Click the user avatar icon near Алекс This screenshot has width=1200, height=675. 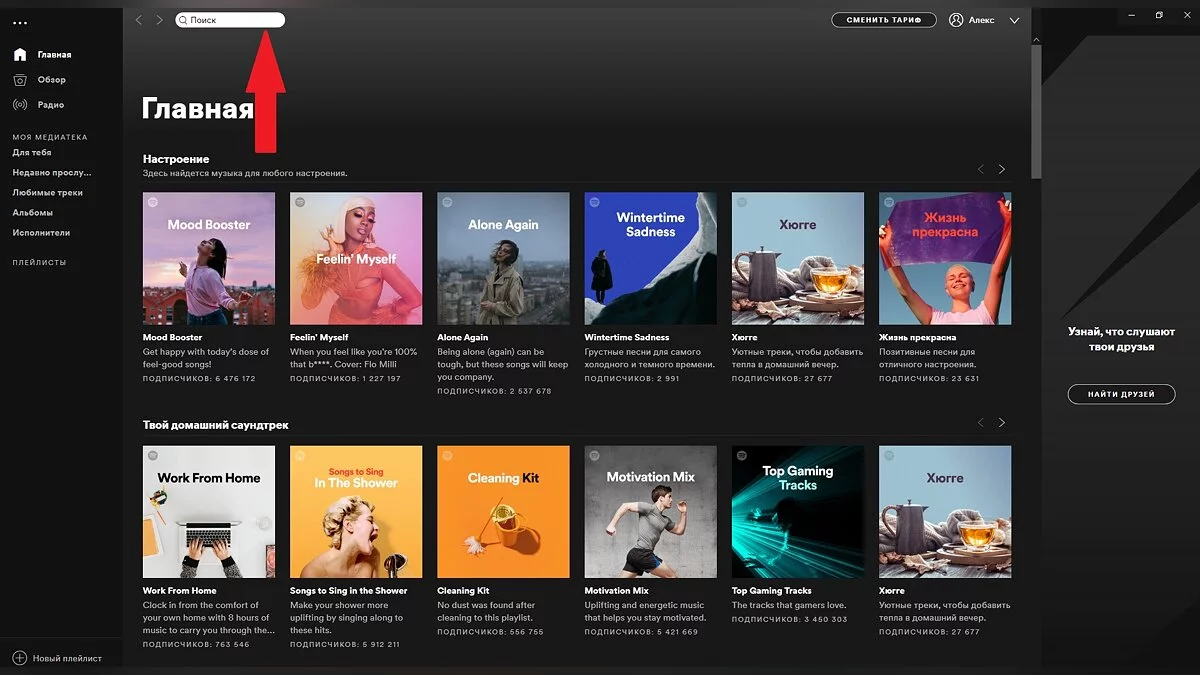point(956,20)
